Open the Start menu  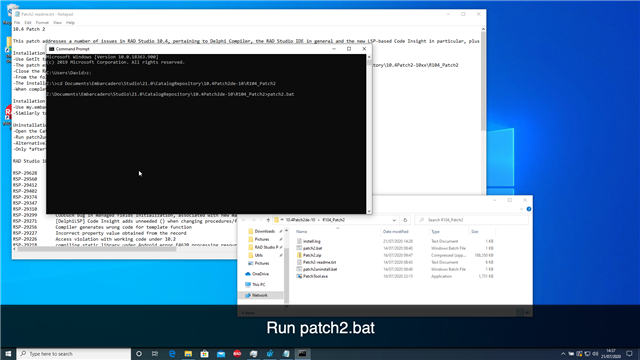tap(8, 354)
